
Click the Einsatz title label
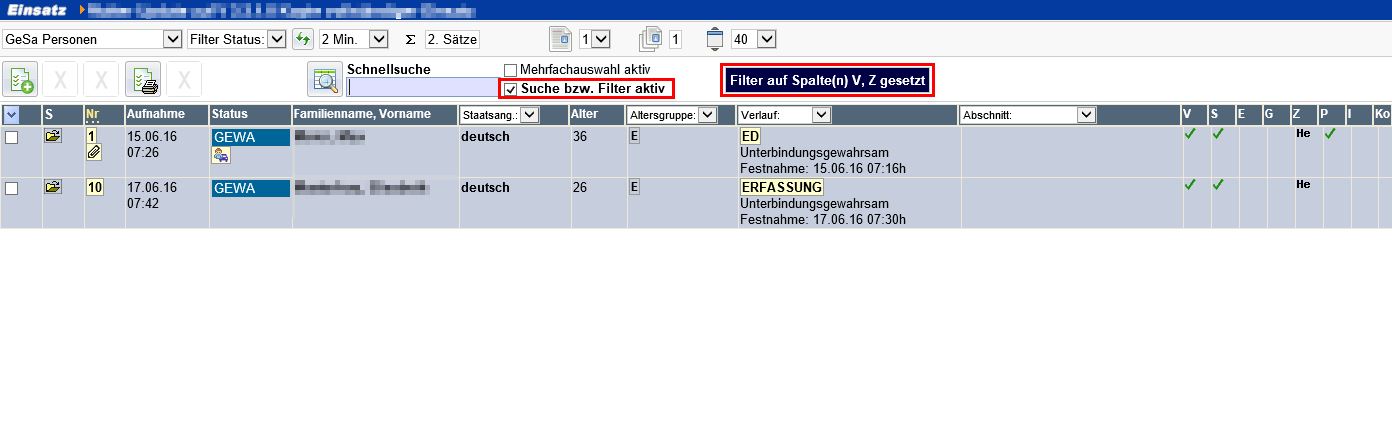point(36,11)
